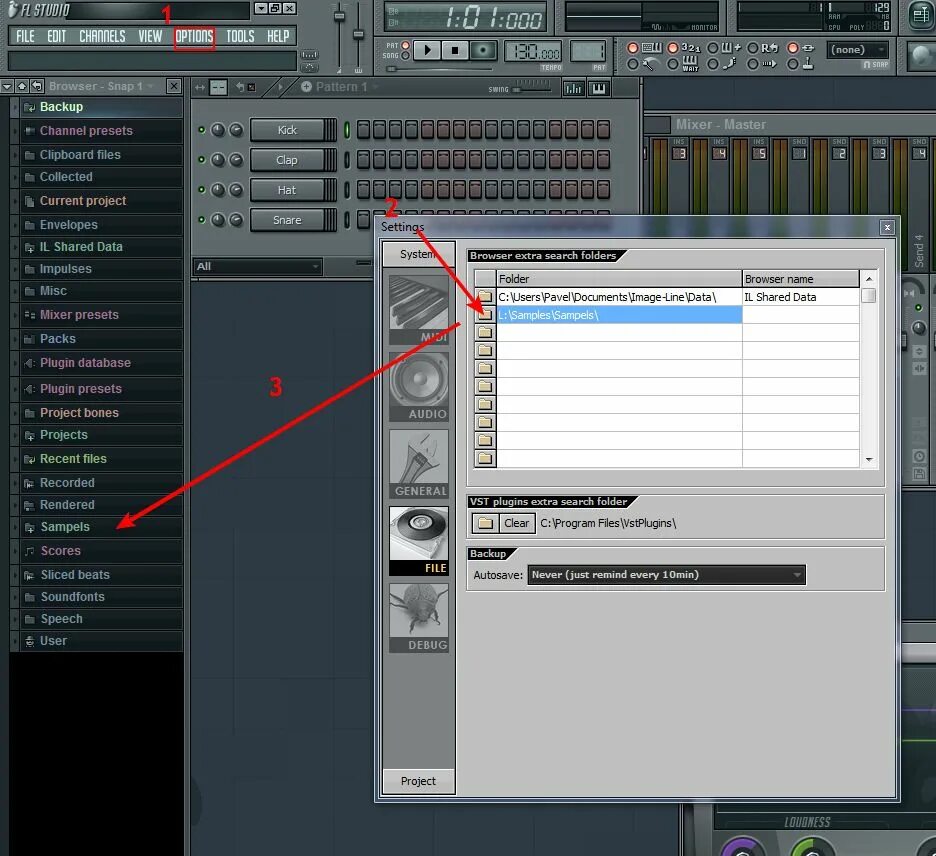Image resolution: width=936 pixels, height=856 pixels.
Task: Open the TOOLS menu
Action: (x=240, y=36)
